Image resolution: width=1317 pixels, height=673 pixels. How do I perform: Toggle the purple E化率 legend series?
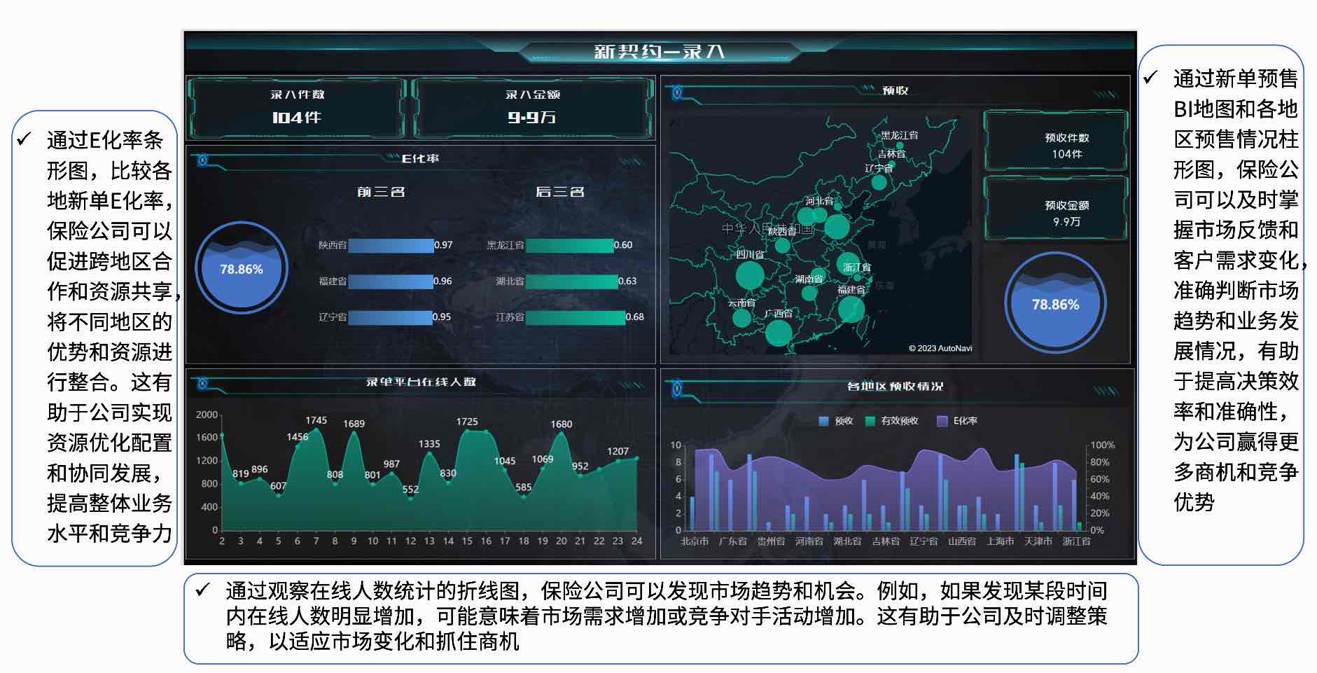pyautogui.click(x=957, y=421)
